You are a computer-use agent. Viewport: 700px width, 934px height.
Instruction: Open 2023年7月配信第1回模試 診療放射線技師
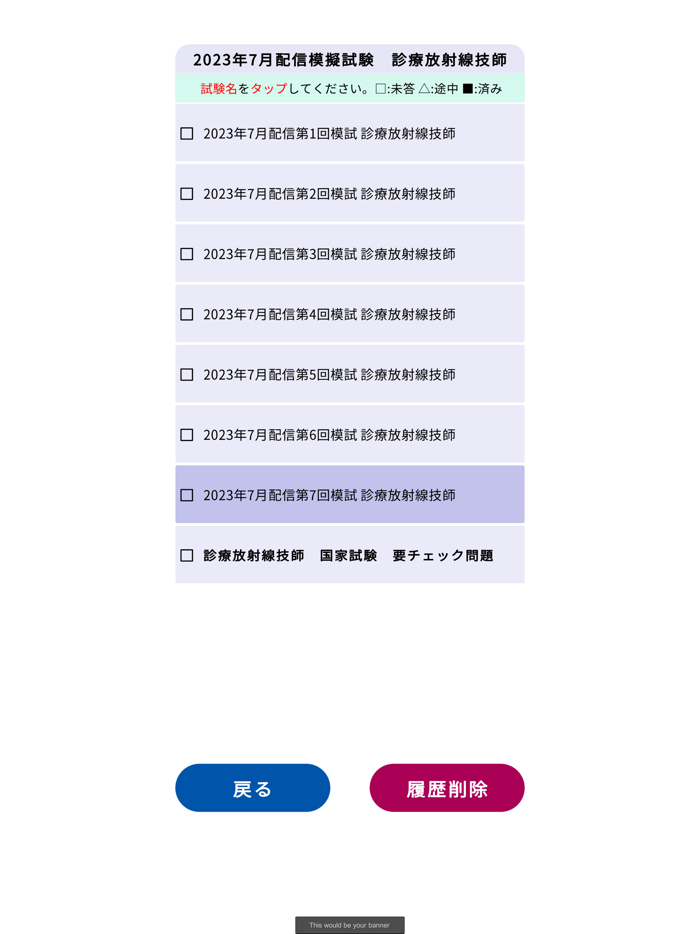pyautogui.click(x=330, y=133)
